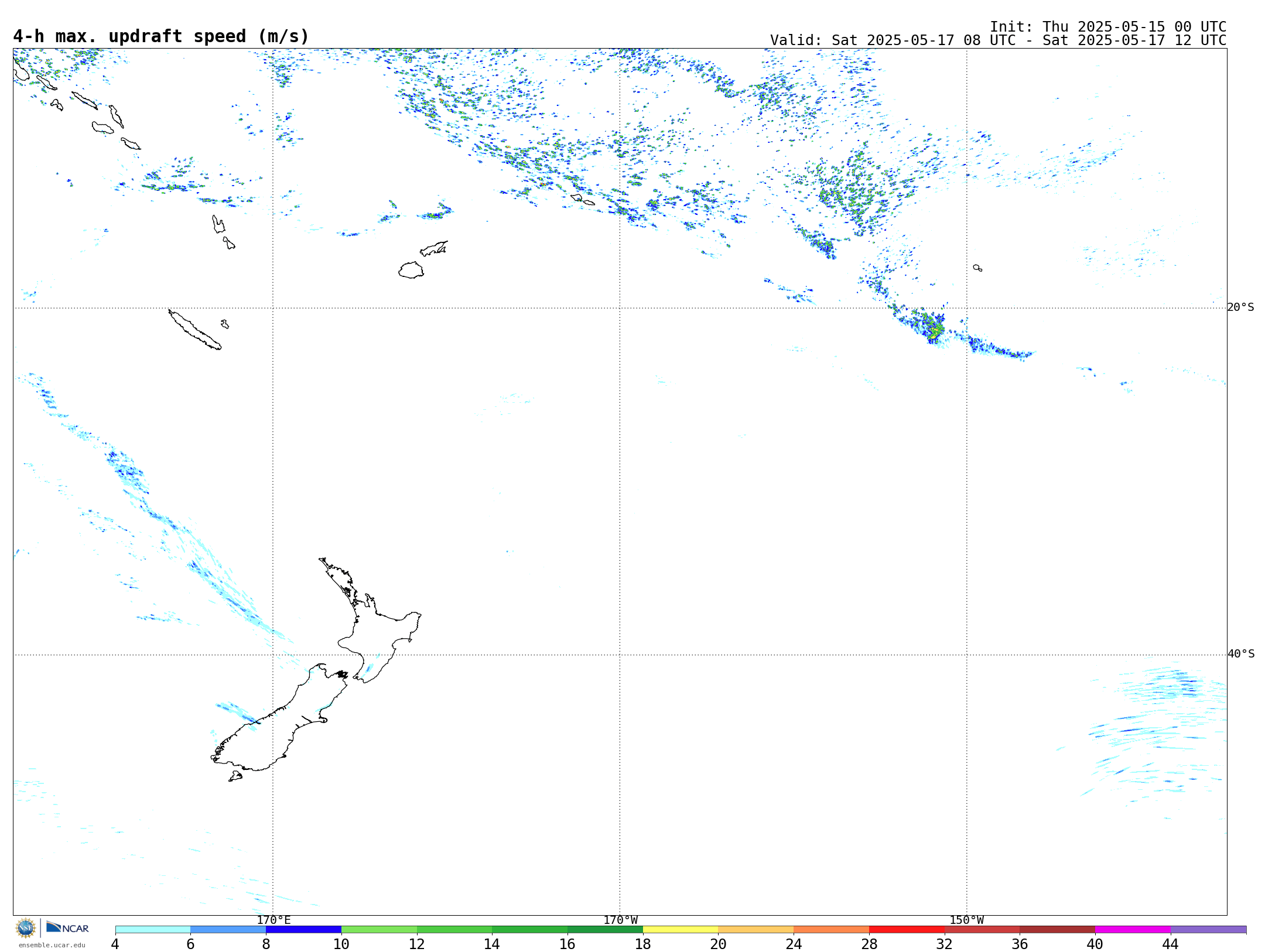Click the 170°E longitude label
This screenshot has height=952, width=1265.
click(x=273, y=920)
